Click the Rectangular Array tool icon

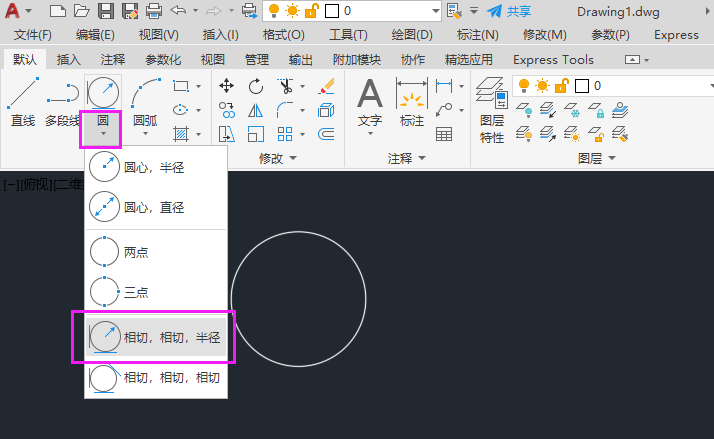[x=285, y=134]
